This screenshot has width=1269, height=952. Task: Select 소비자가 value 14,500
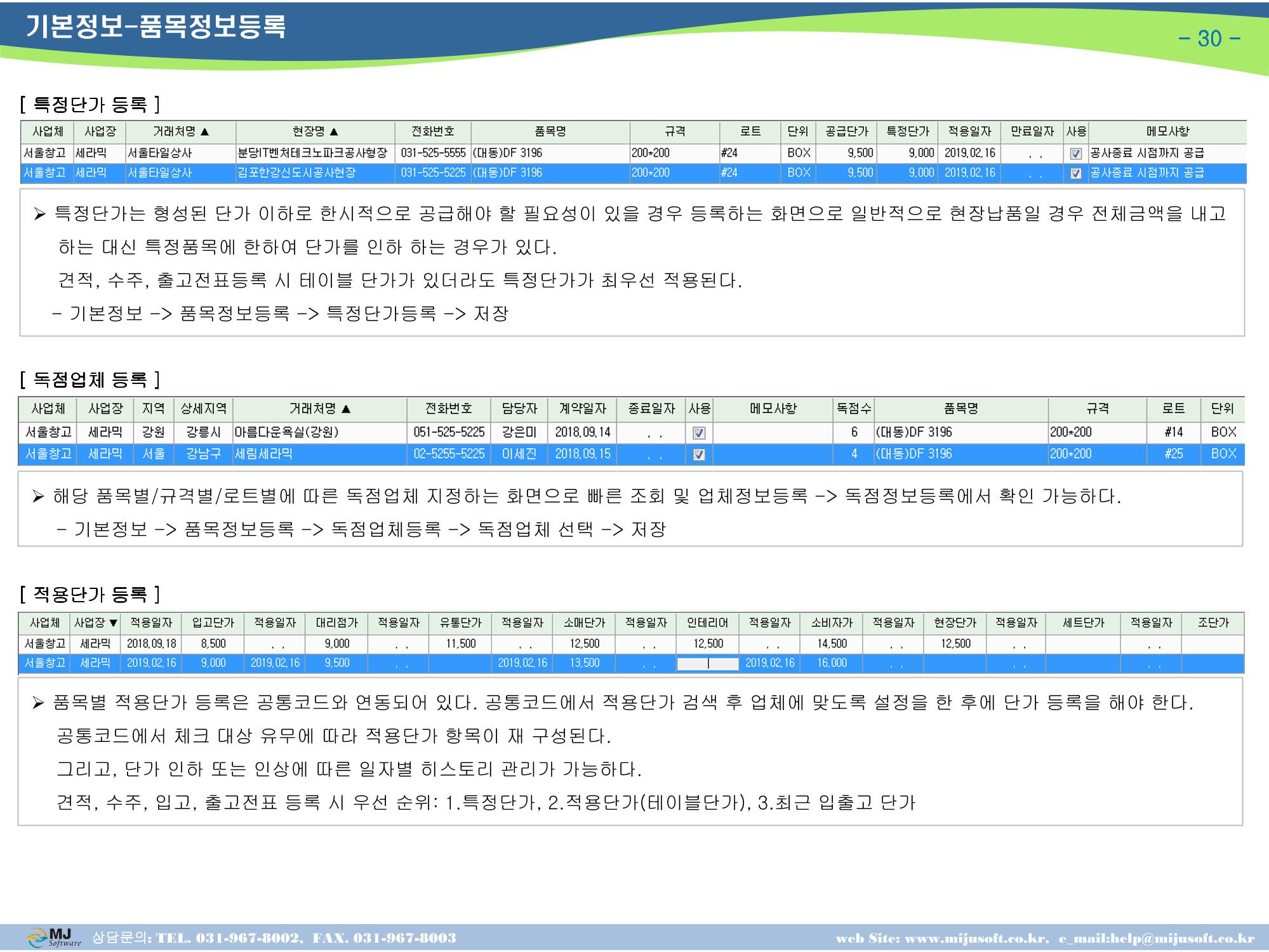(832, 644)
